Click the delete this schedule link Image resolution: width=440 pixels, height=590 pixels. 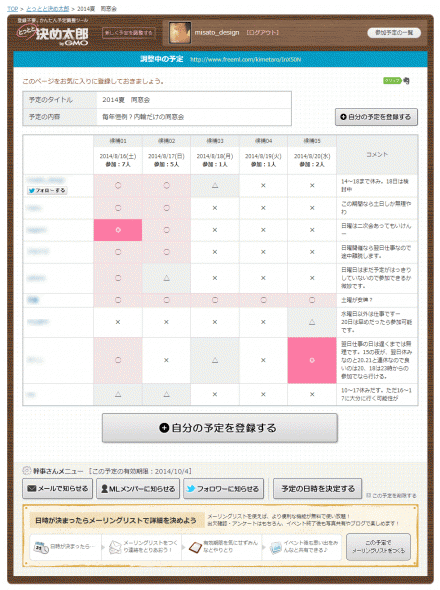[x=391, y=496]
